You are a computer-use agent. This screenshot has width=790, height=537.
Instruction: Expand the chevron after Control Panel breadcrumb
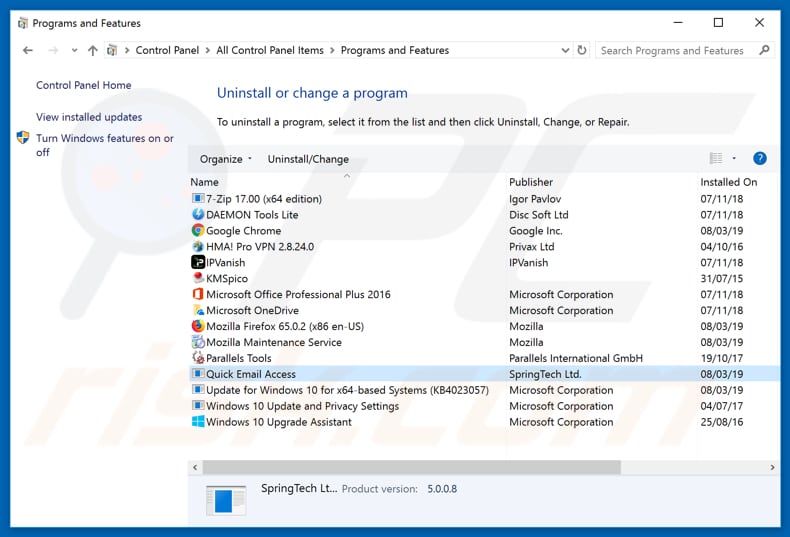(208, 50)
